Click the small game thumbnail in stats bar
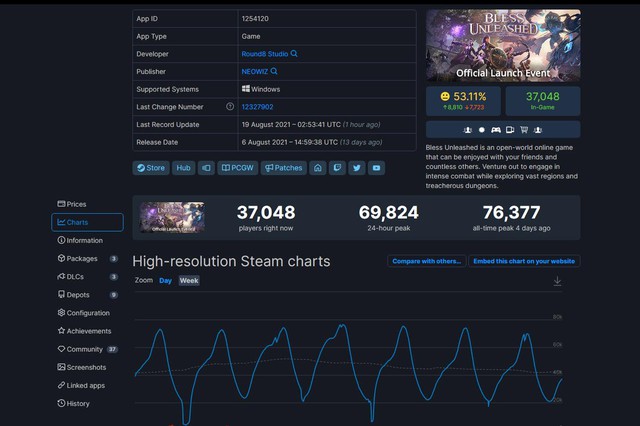 coord(172,217)
